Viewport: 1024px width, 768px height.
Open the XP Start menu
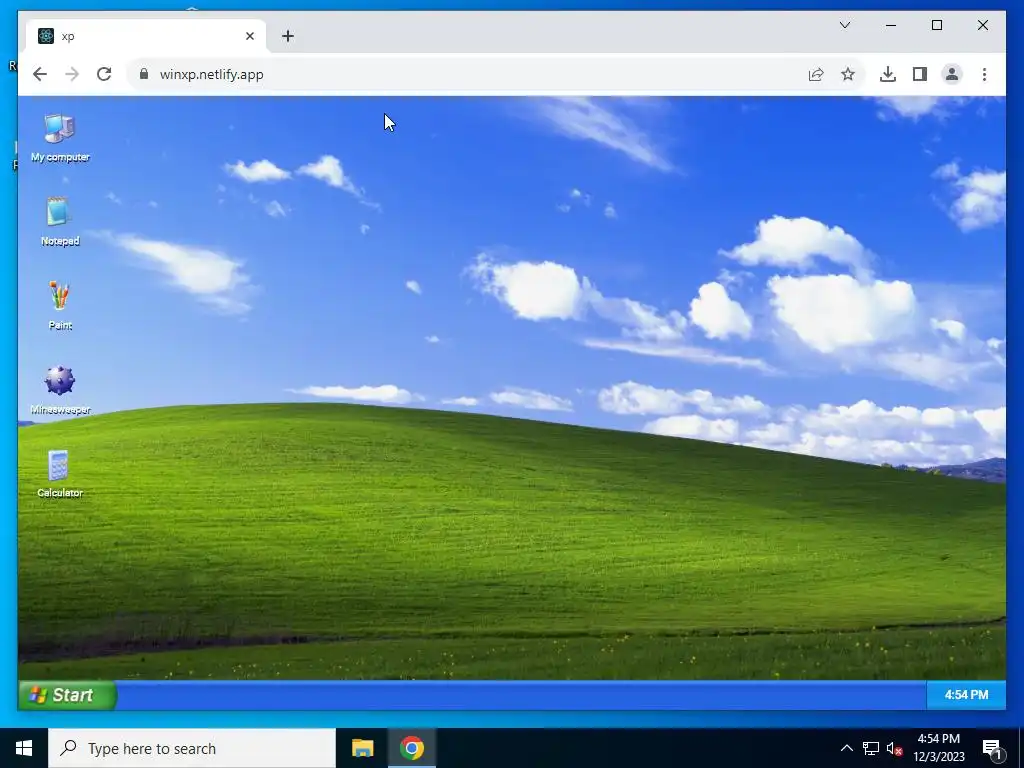67,695
